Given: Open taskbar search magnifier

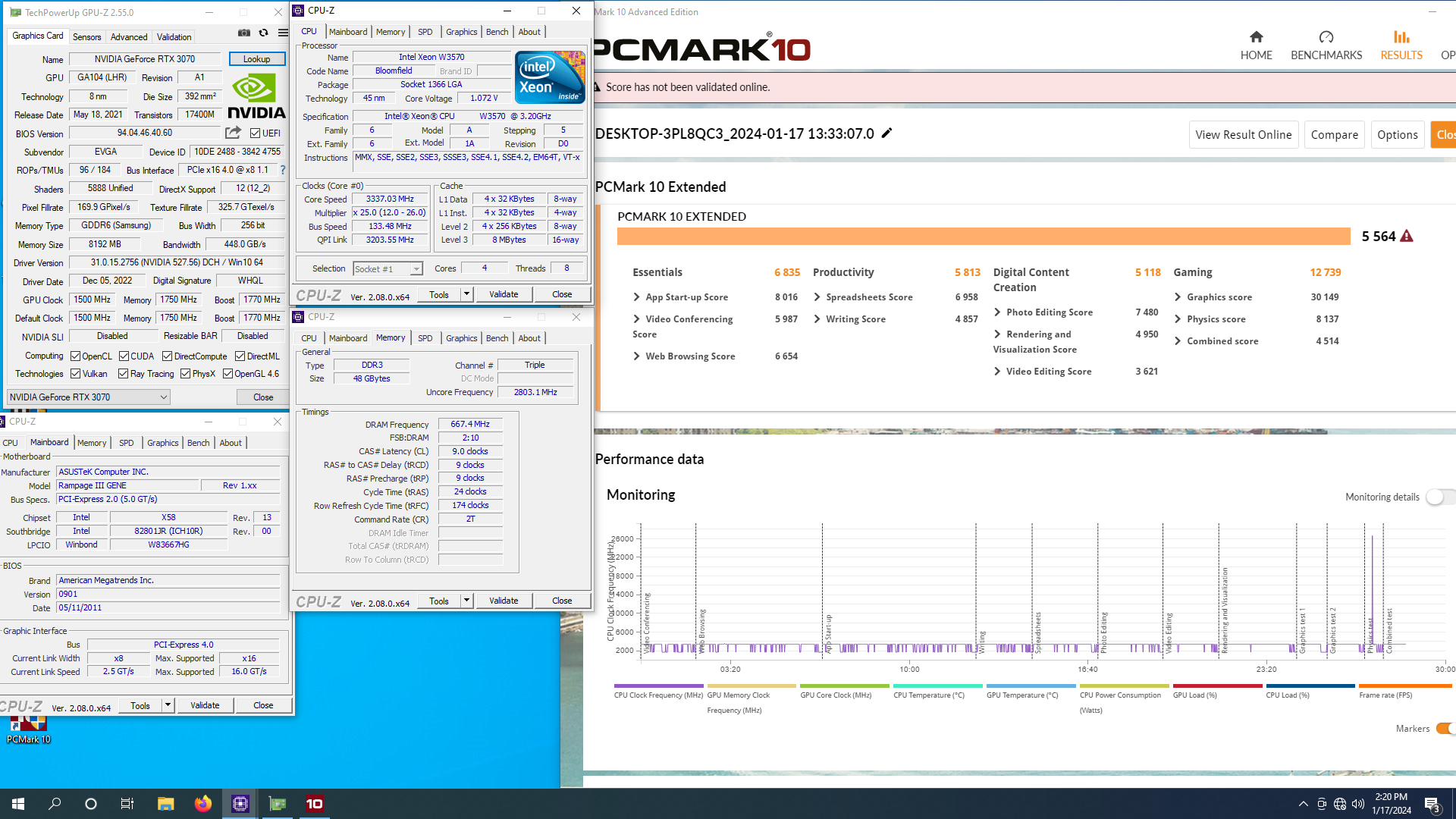Looking at the screenshot, I should 55,804.
